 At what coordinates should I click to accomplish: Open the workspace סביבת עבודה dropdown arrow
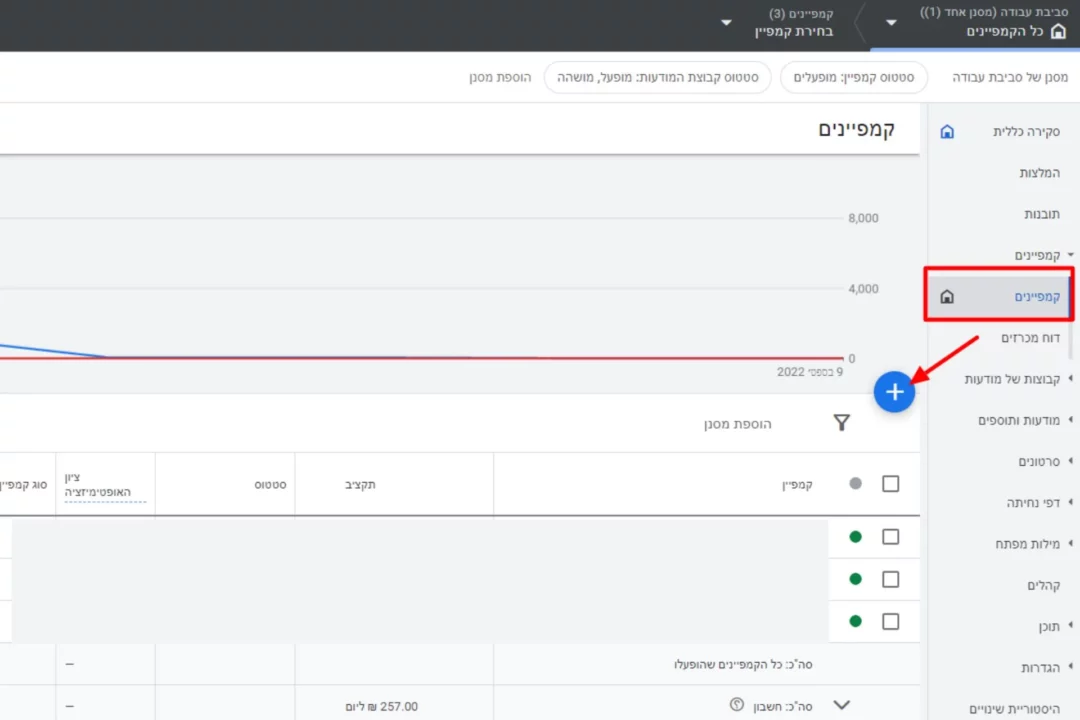[891, 23]
